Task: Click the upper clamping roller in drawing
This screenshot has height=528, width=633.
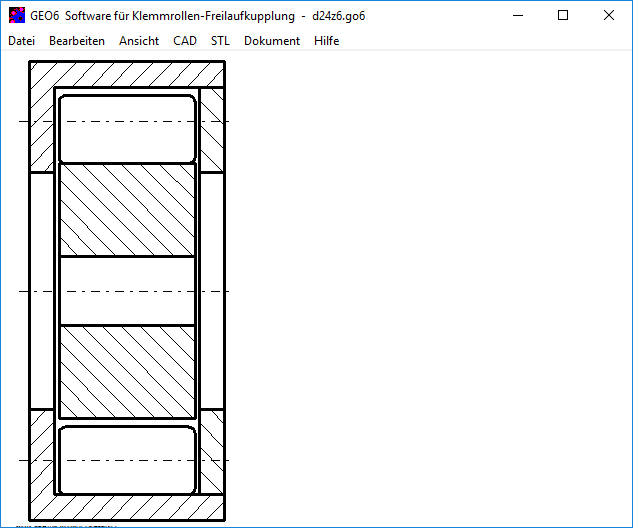Action: [127, 129]
